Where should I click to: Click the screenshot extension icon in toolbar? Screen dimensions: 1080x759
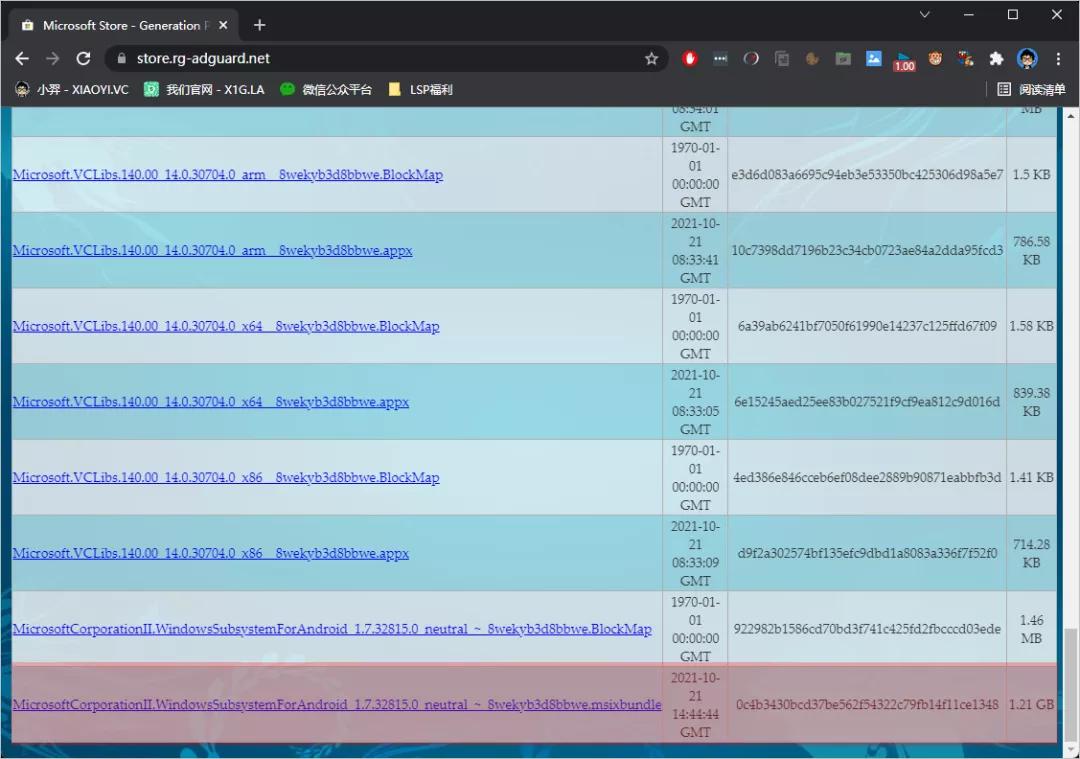[x=843, y=58]
